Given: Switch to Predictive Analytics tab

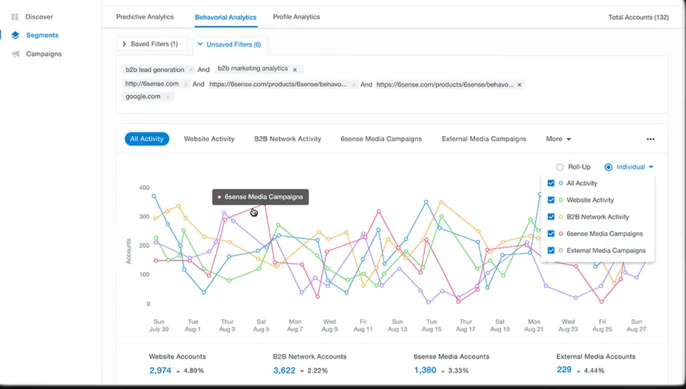Looking at the screenshot, I should pos(145,17).
